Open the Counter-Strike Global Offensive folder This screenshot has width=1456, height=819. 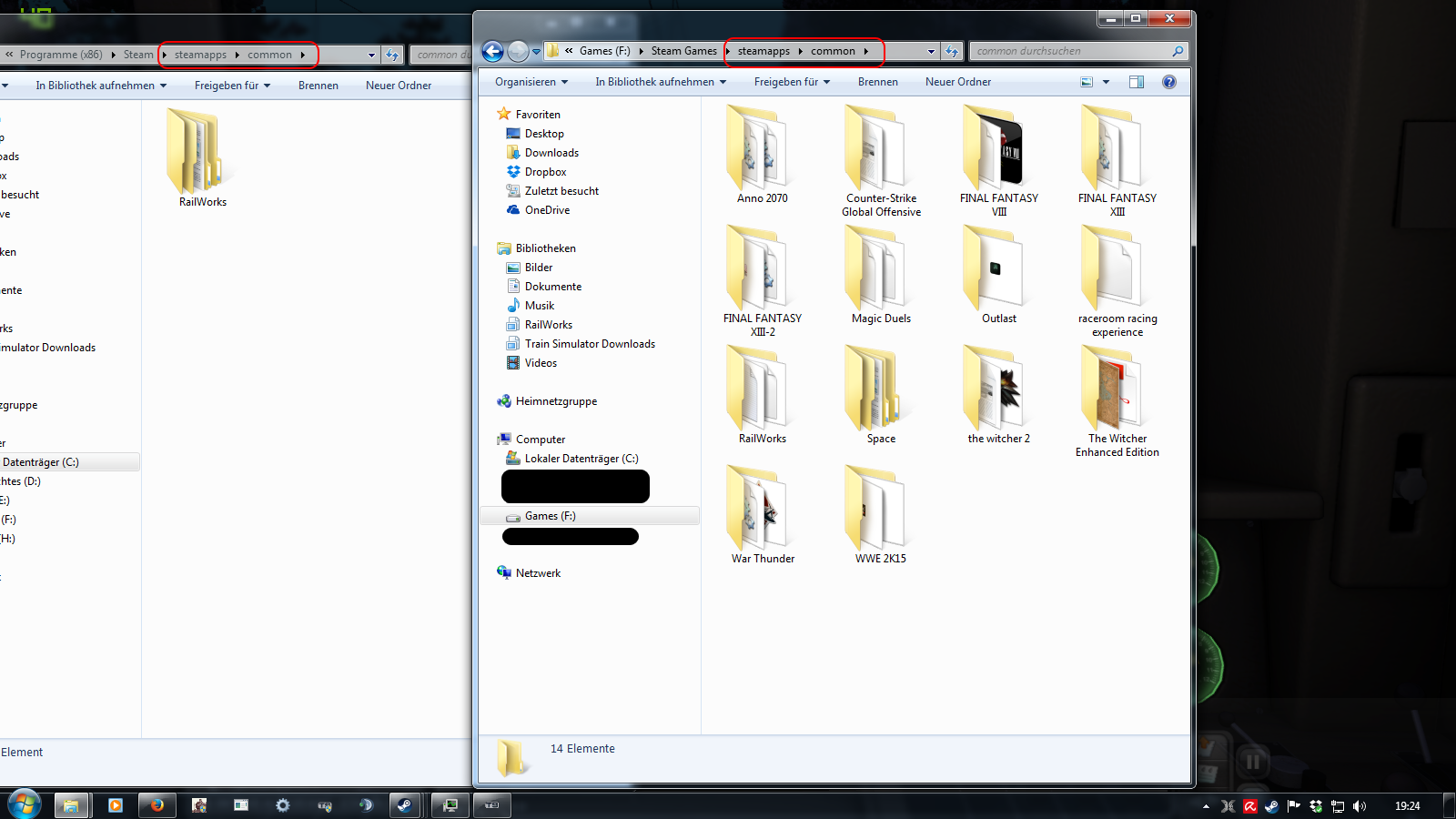pyautogui.click(x=881, y=161)
